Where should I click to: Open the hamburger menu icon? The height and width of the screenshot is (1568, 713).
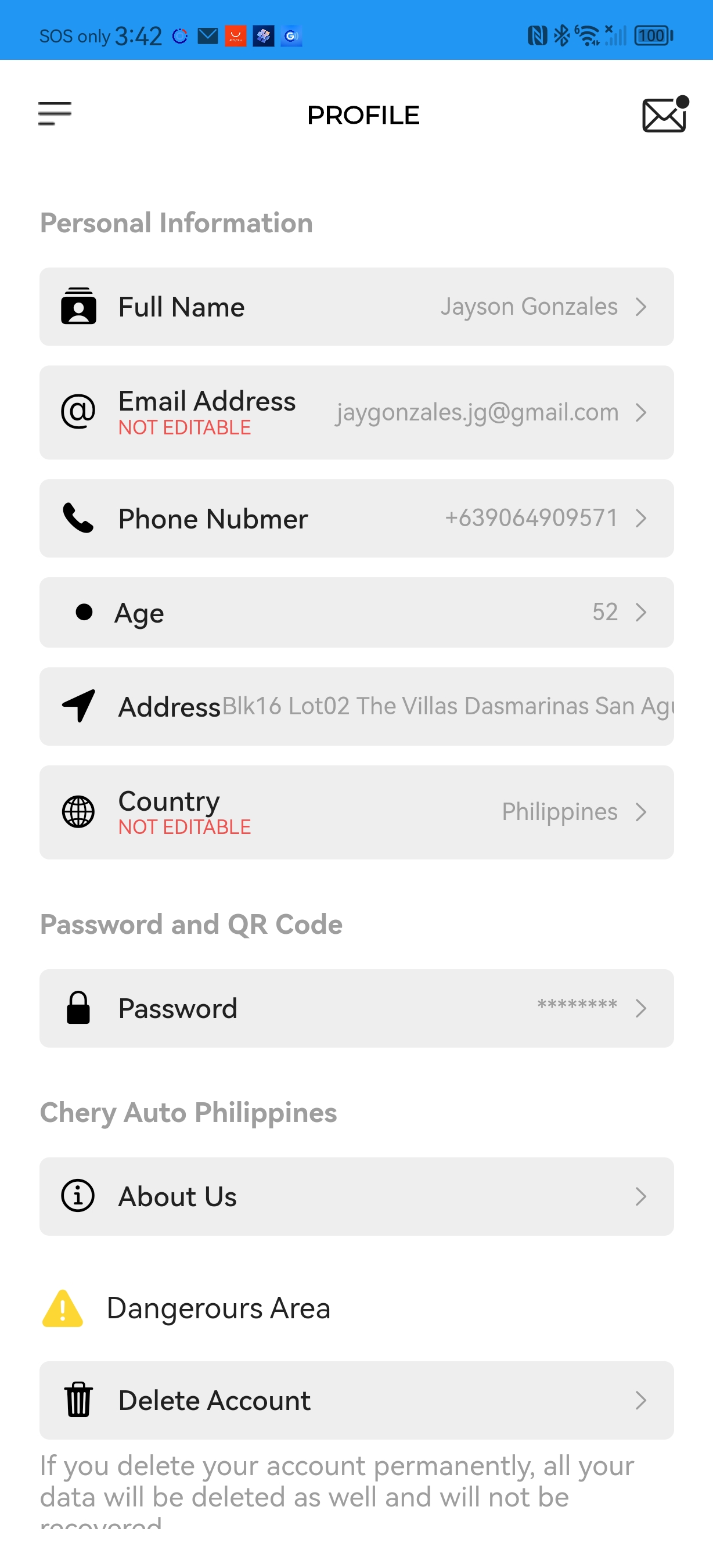coord(55,114)
